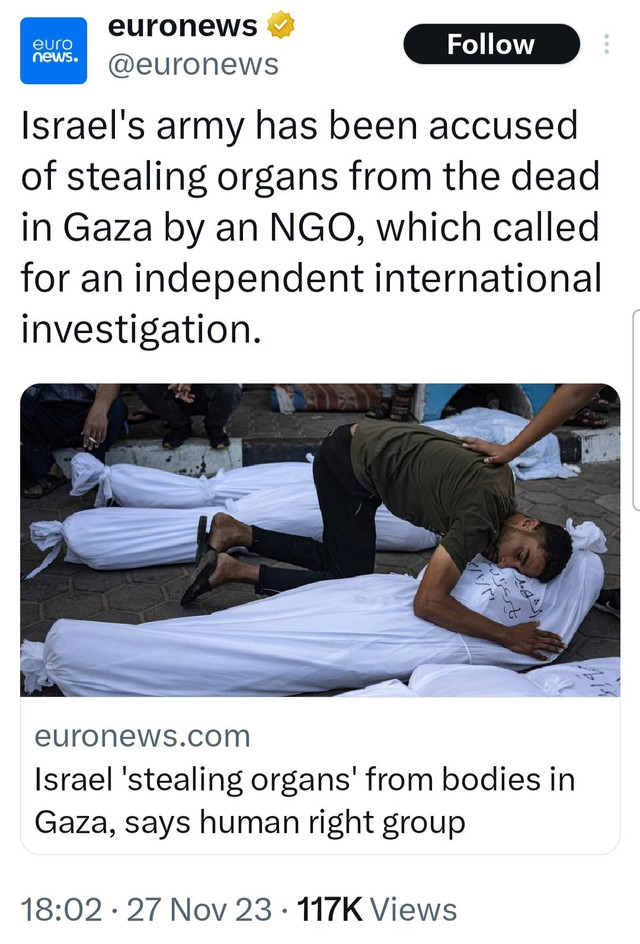The width and height of the screenshot is (640, 944).
Task: Open the 'stealing organs' article headline
Action: click(x=305, y=800)
